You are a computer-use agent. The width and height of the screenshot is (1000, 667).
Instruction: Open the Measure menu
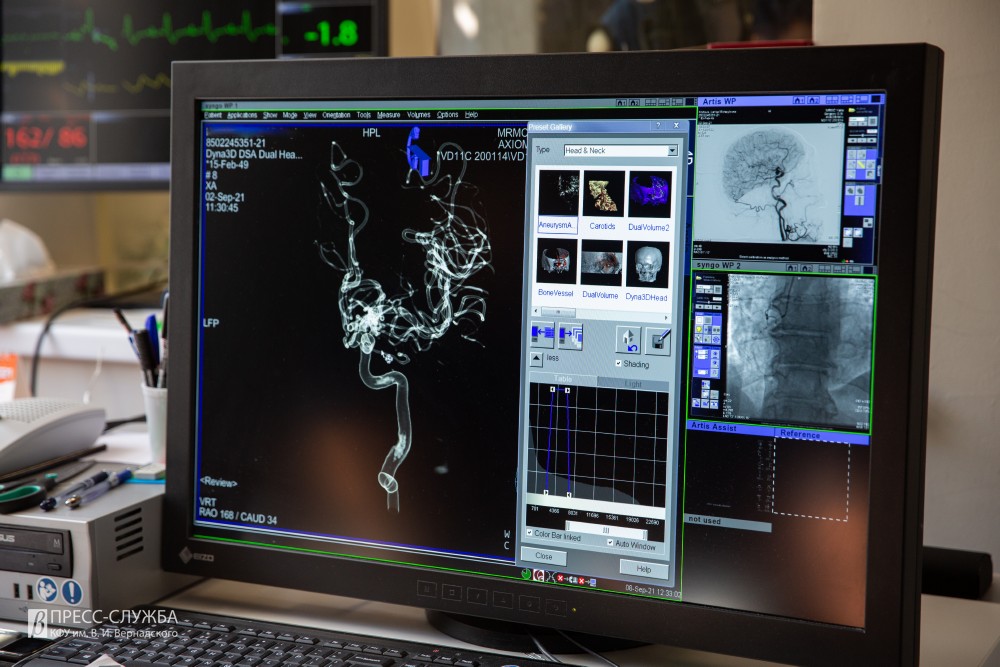pyautogui.click(x=388, y=115)
